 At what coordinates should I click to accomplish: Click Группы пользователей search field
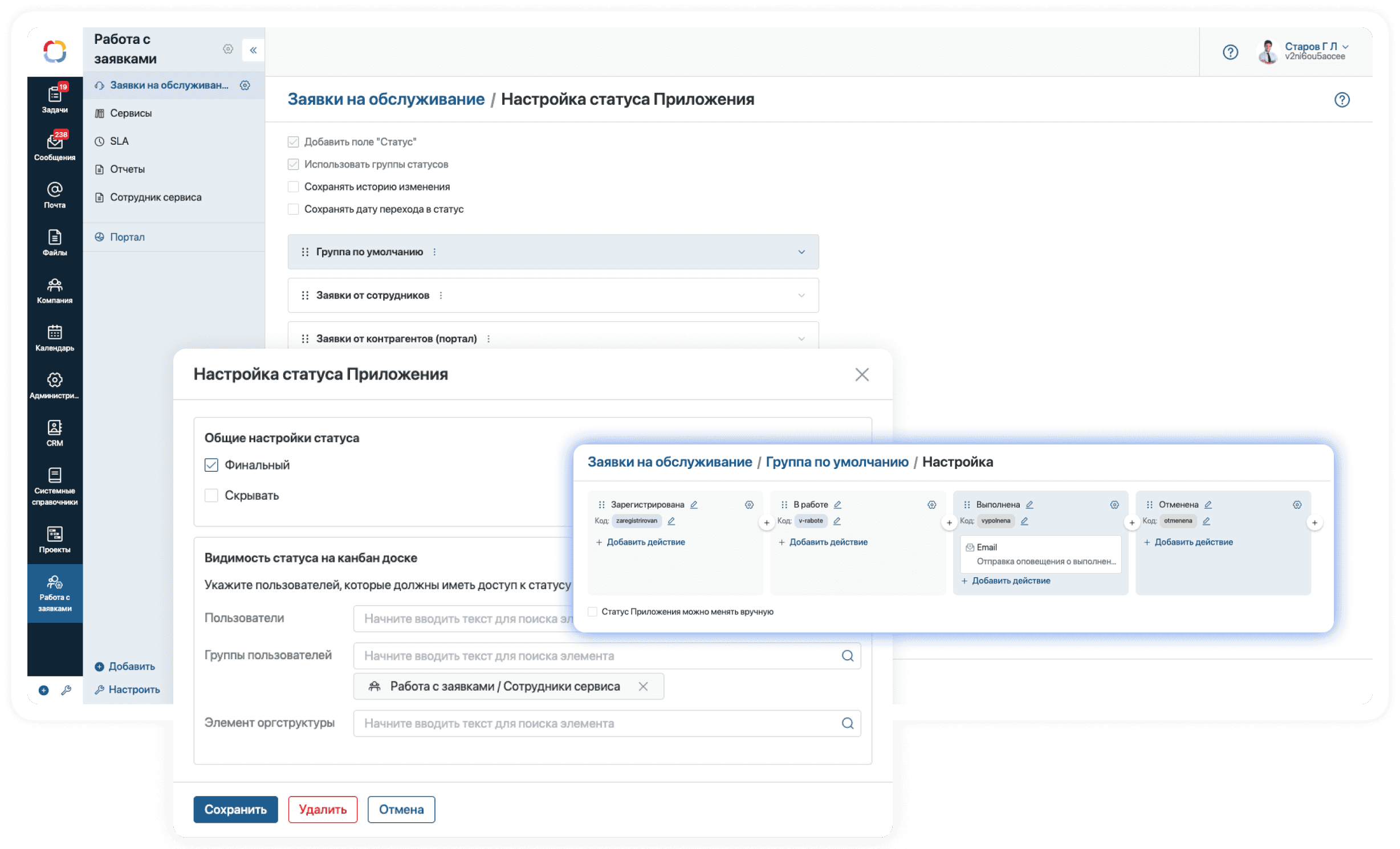point(607,656)
